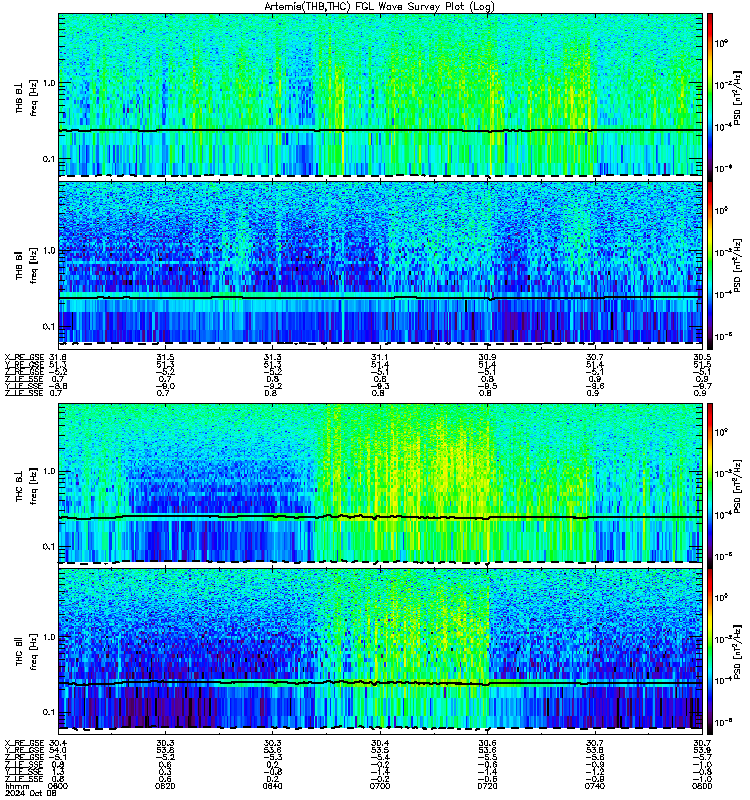The image size is (750, 800).
Task: Click the black line trace in THB B-perpendicular panel
Action: (380, 130)
